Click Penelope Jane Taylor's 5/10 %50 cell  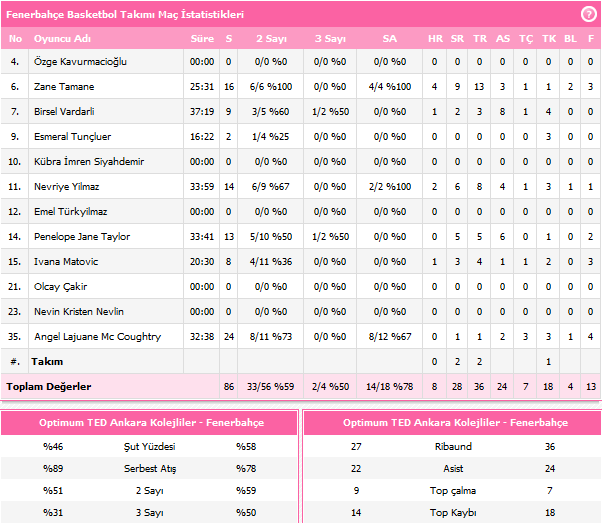pos(271,237)
